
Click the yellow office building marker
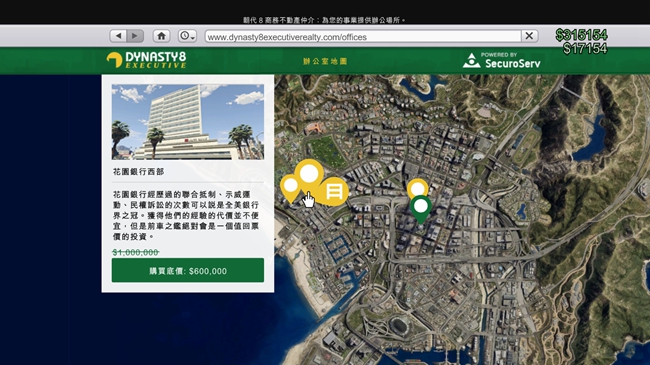[334, 192]
